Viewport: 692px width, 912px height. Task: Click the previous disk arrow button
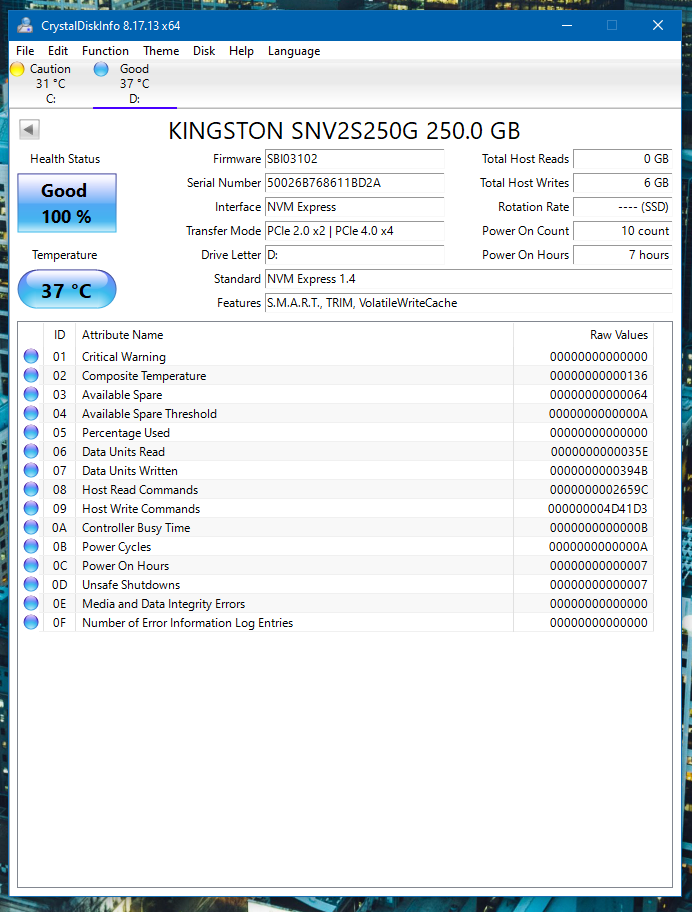click(29, 129)
